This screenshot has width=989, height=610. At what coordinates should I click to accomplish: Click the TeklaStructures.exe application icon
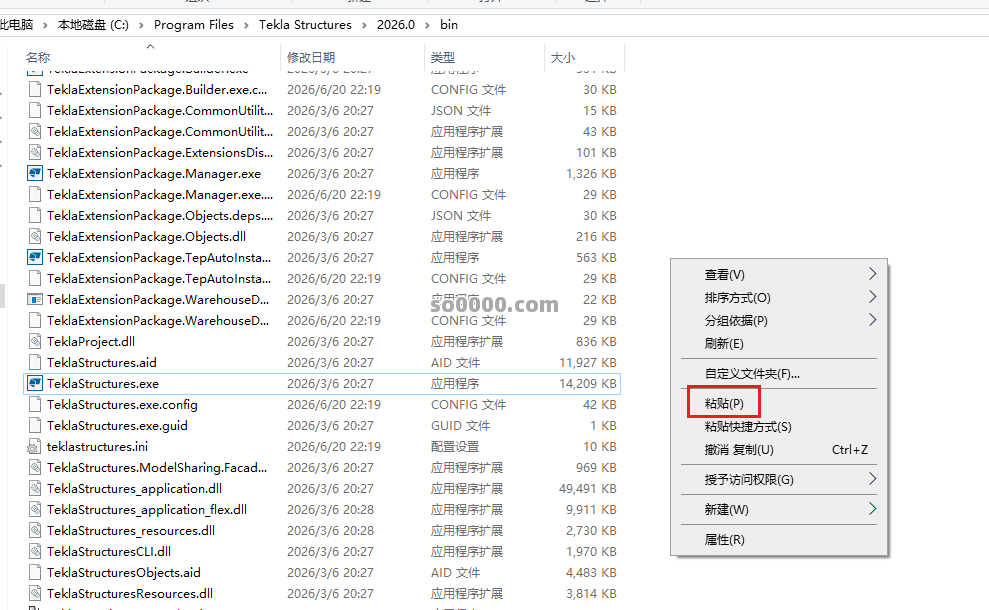[35, 384]
